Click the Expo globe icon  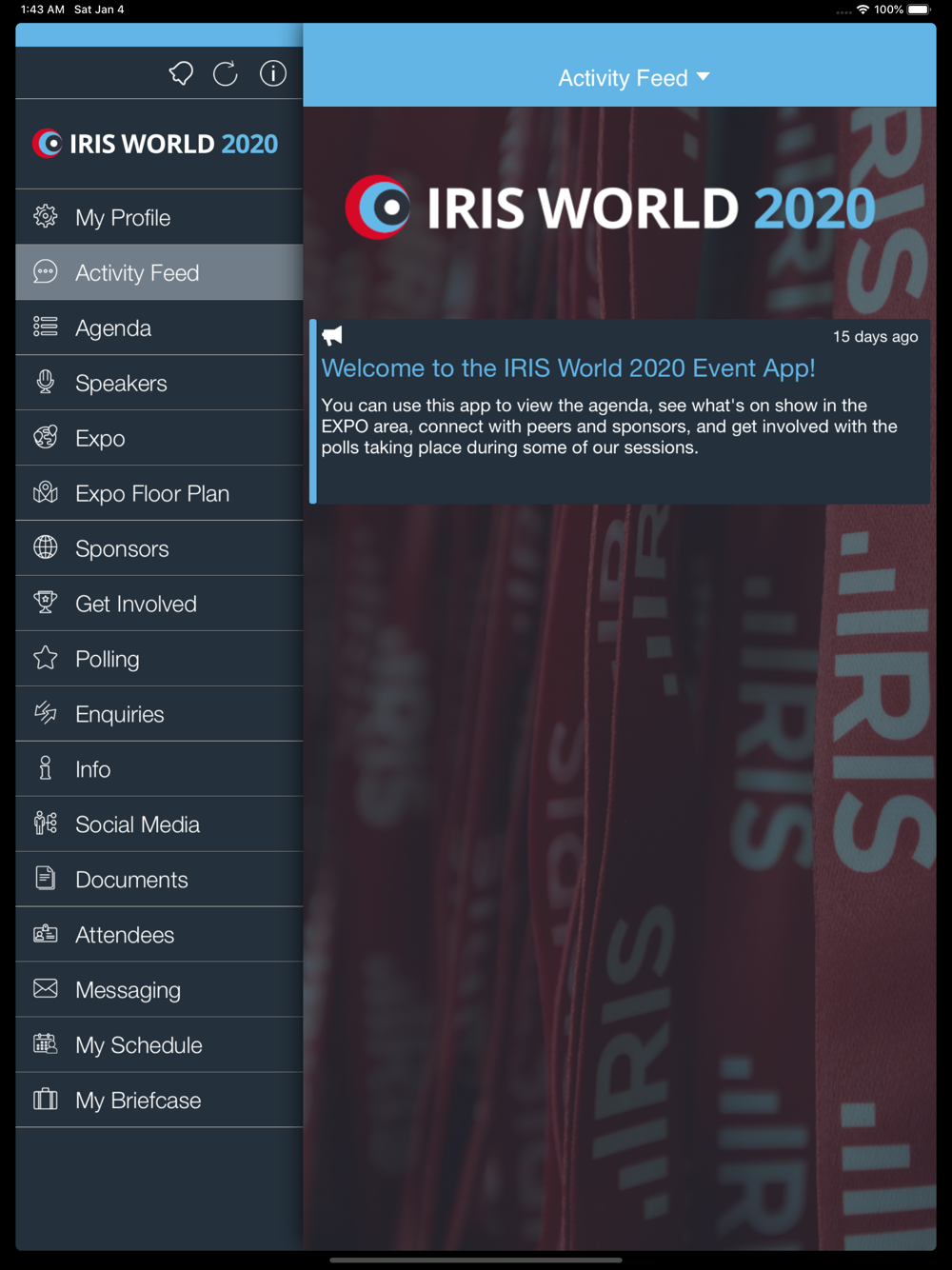click(46, 437)
